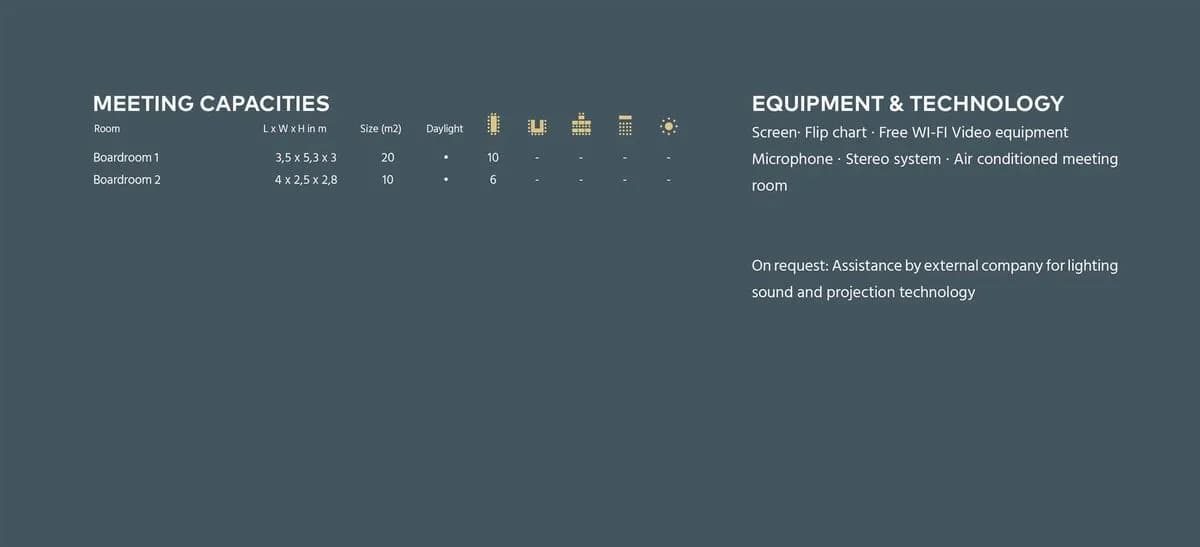Click boardroom-layout capacity 10 for Boardroom 1
The image size is (1200, 547).
click(x=493, y=158)
